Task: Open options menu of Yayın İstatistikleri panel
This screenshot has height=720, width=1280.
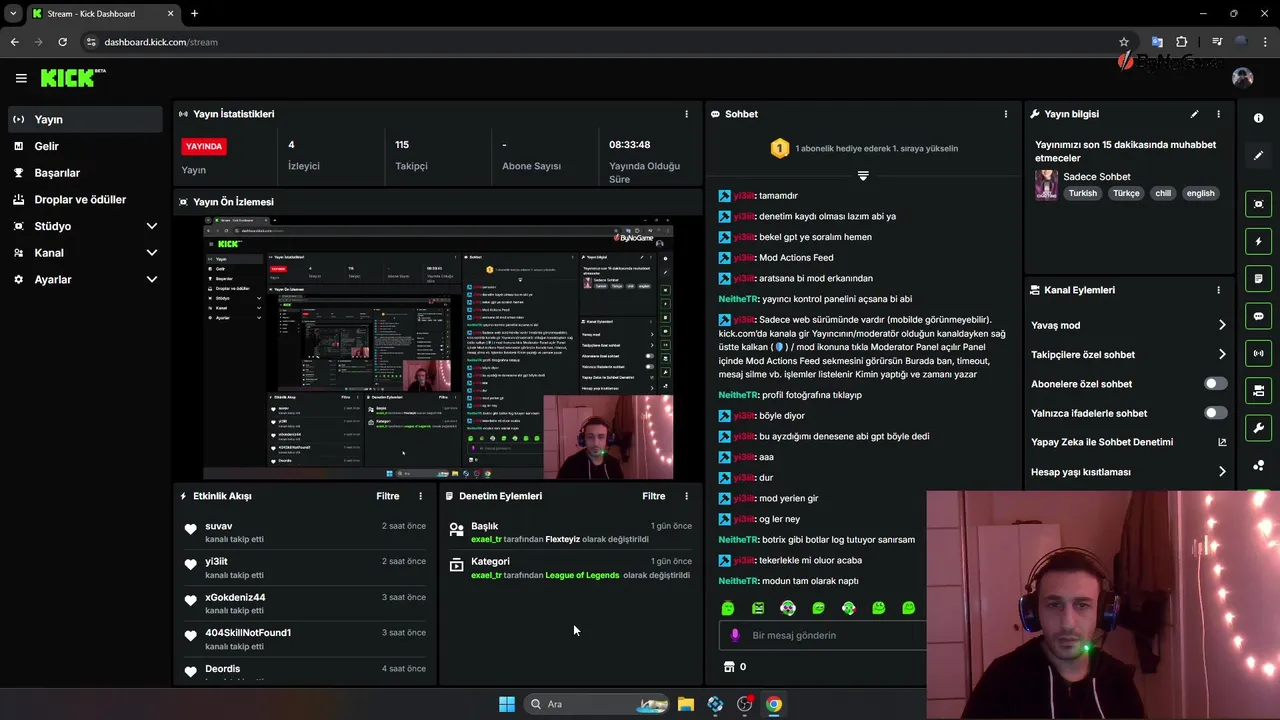Action: pos(686,114)
